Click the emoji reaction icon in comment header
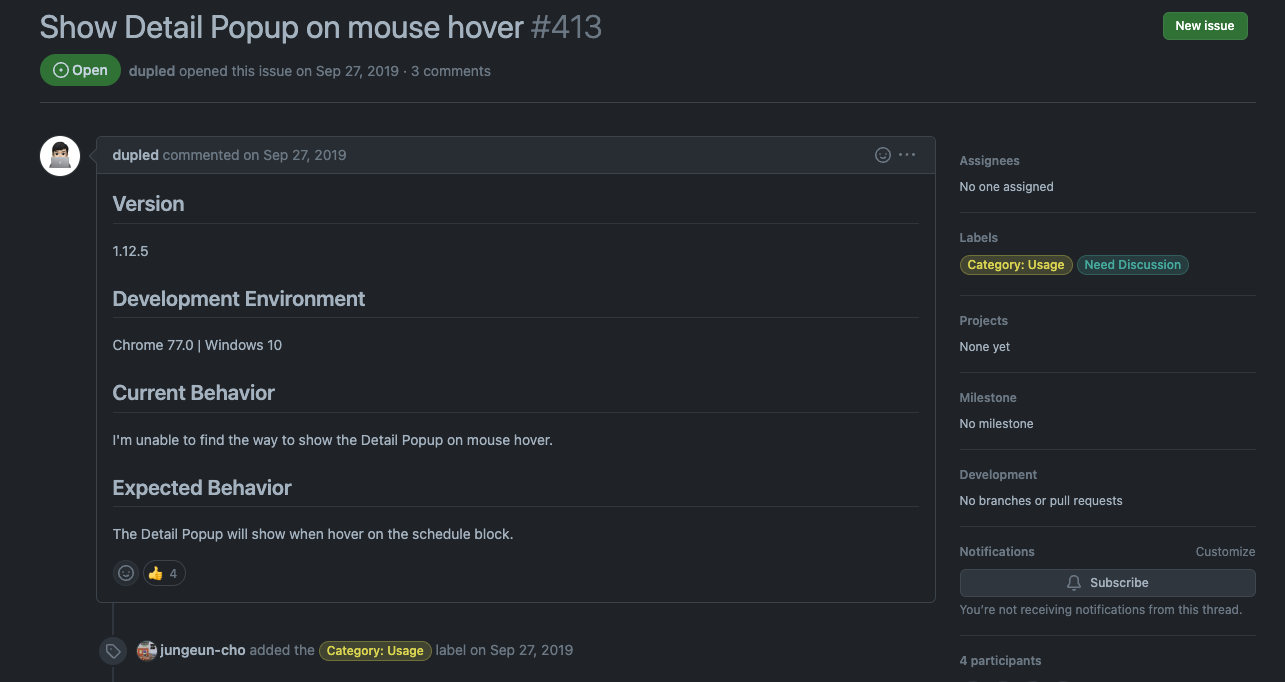Screen dimensions: 1285x682 (883, 155)
